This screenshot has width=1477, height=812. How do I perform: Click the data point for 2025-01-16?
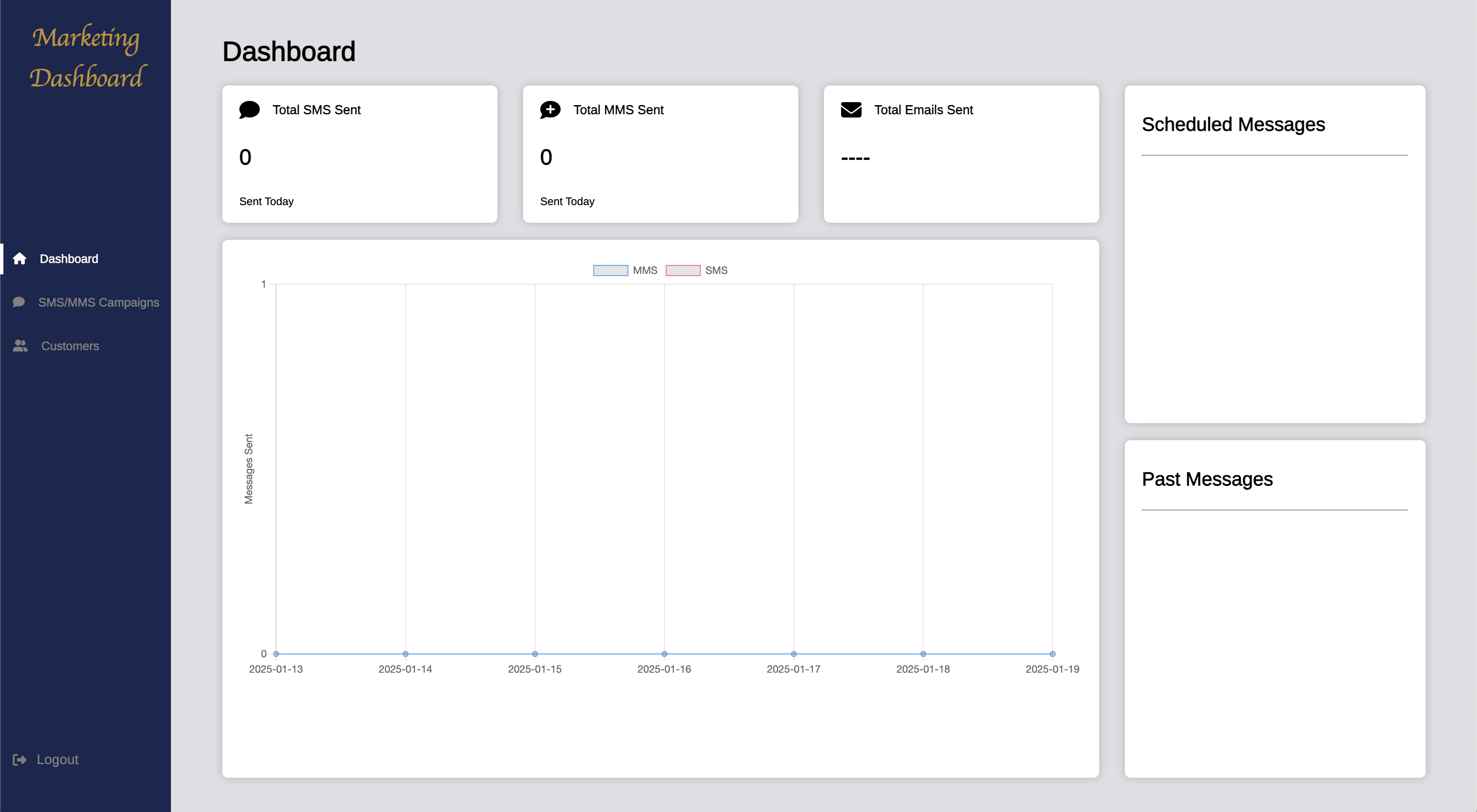click(x=665, y=654)
